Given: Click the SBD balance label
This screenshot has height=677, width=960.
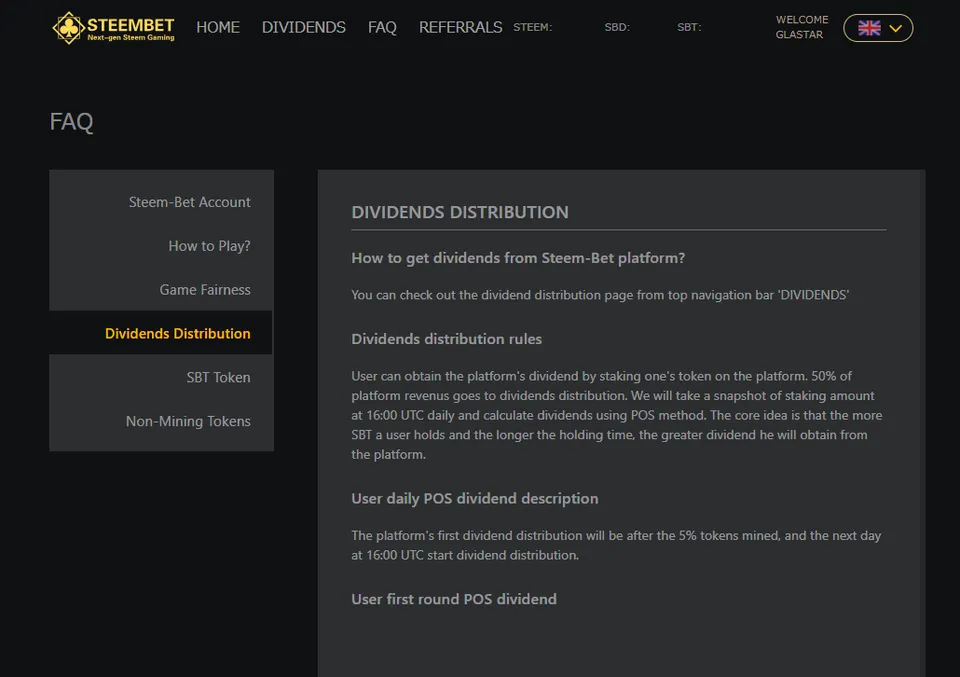Looking at the screenshot, I should (617, 27).
